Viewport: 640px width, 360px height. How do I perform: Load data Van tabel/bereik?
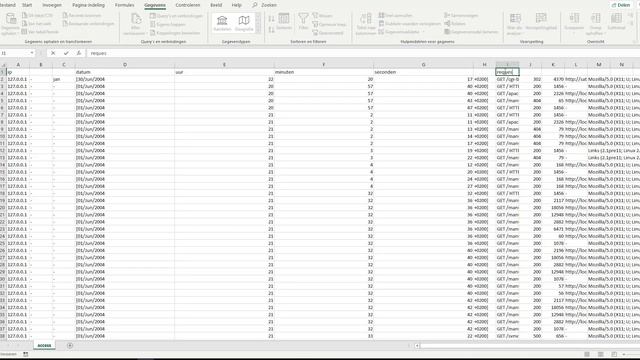coord(40,32)
